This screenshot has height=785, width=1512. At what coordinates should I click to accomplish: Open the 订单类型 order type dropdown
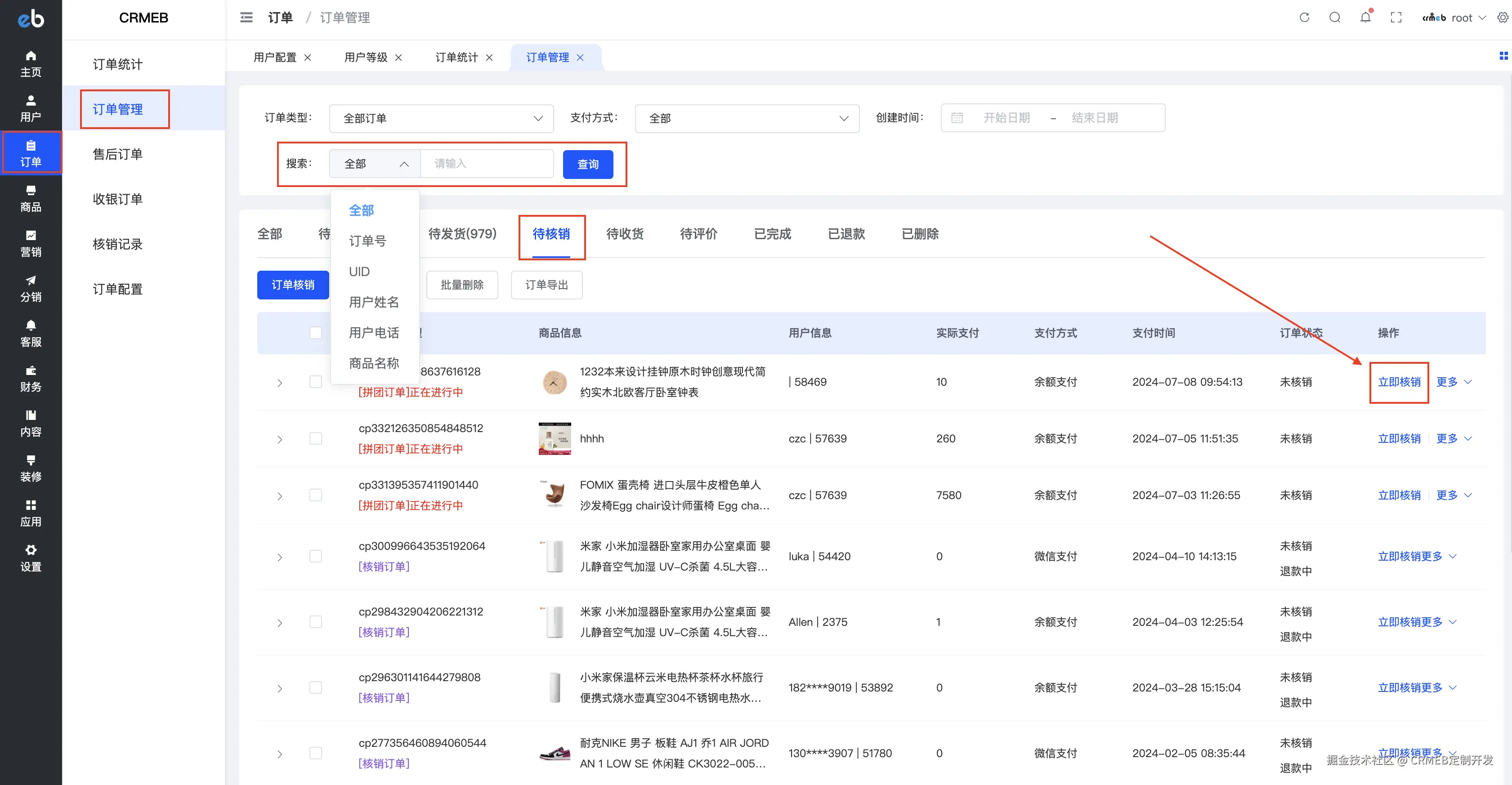coord(441,118)
